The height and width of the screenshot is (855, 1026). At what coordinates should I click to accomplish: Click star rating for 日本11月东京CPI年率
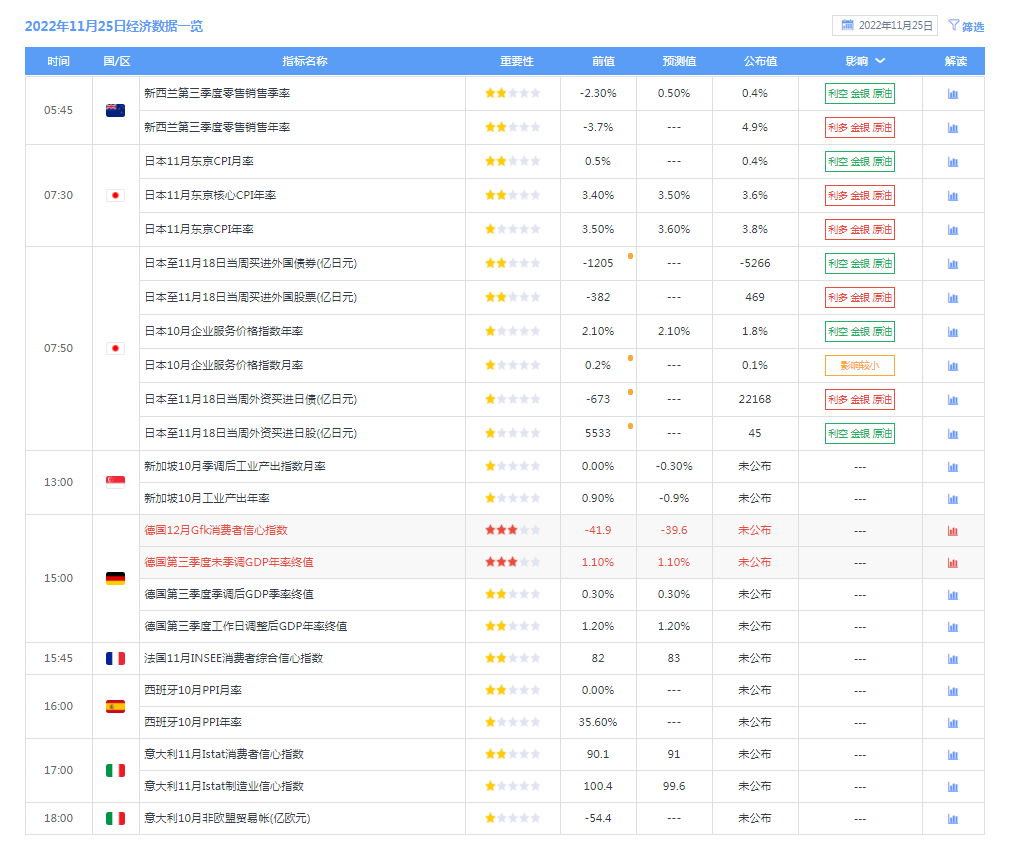(513, 230)
